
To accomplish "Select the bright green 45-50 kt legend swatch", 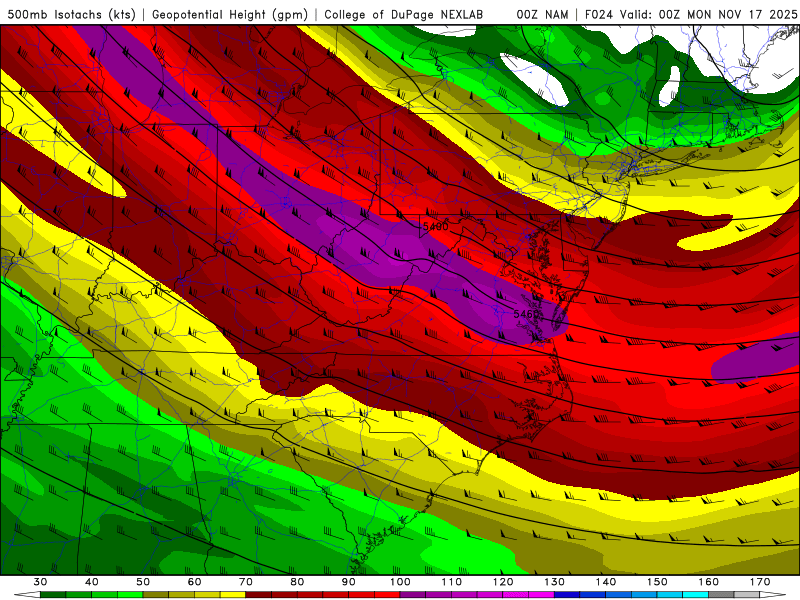I will 130,595.
